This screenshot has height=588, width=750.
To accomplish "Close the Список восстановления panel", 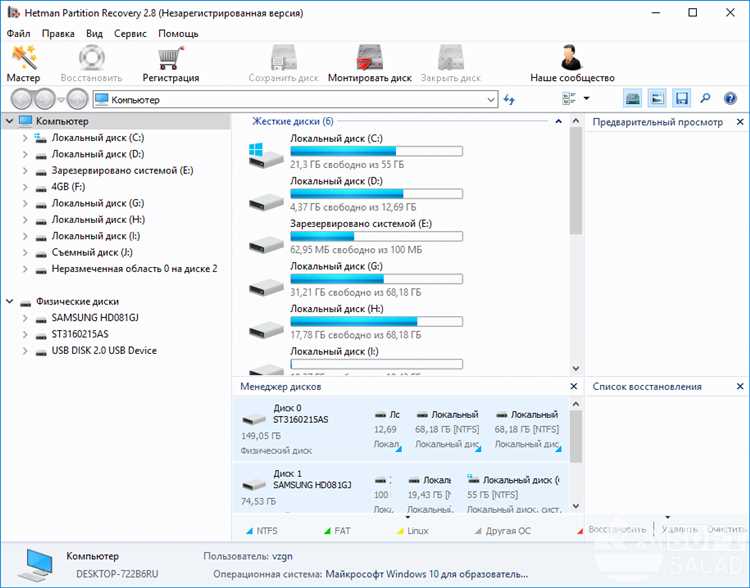I will [x=740, y=386].
